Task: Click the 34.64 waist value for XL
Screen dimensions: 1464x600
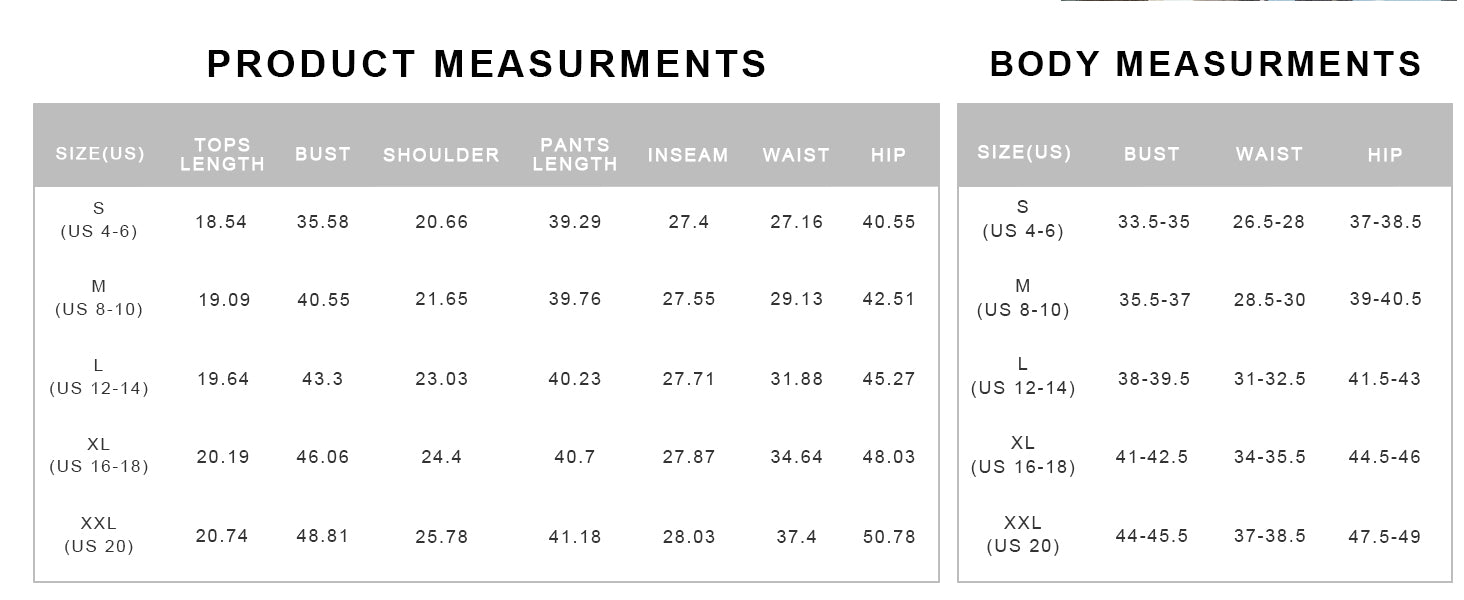Action: [796, 457]
